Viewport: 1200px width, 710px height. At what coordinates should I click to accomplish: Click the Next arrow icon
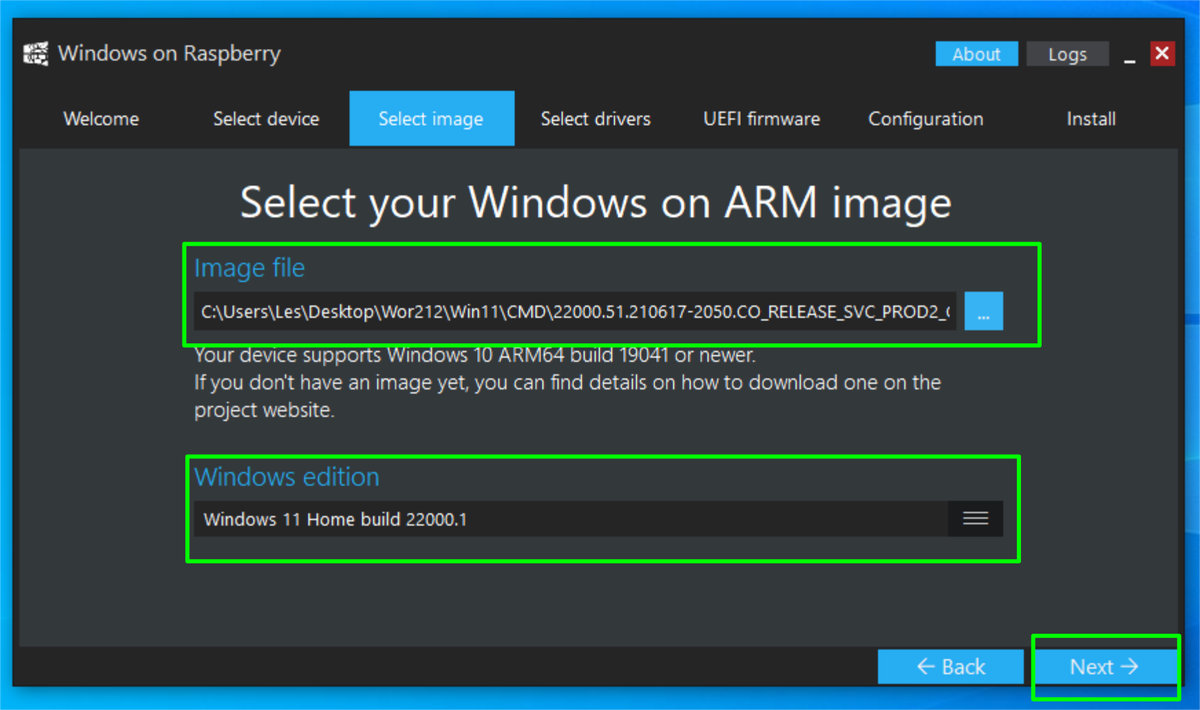[x=1131, y=666]
